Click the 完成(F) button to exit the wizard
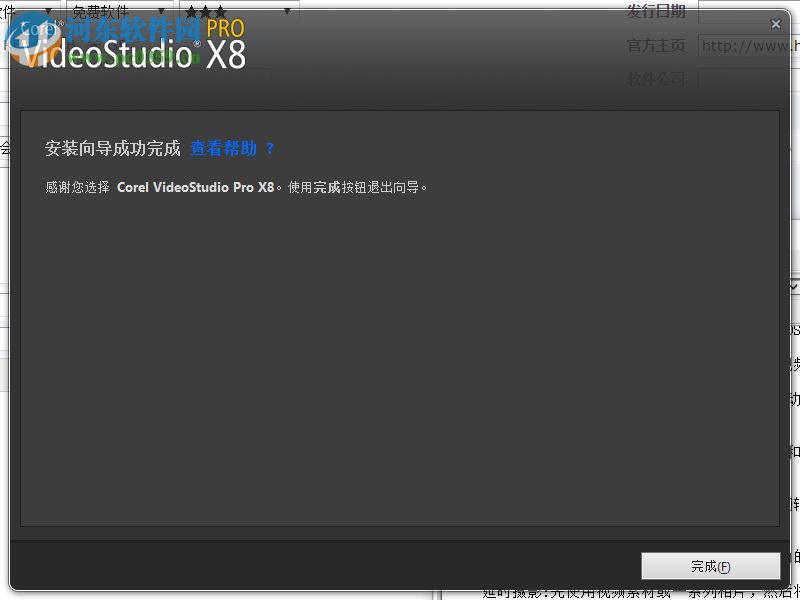Viewport: 800px width, 600px height. click(x=710, y=565)
